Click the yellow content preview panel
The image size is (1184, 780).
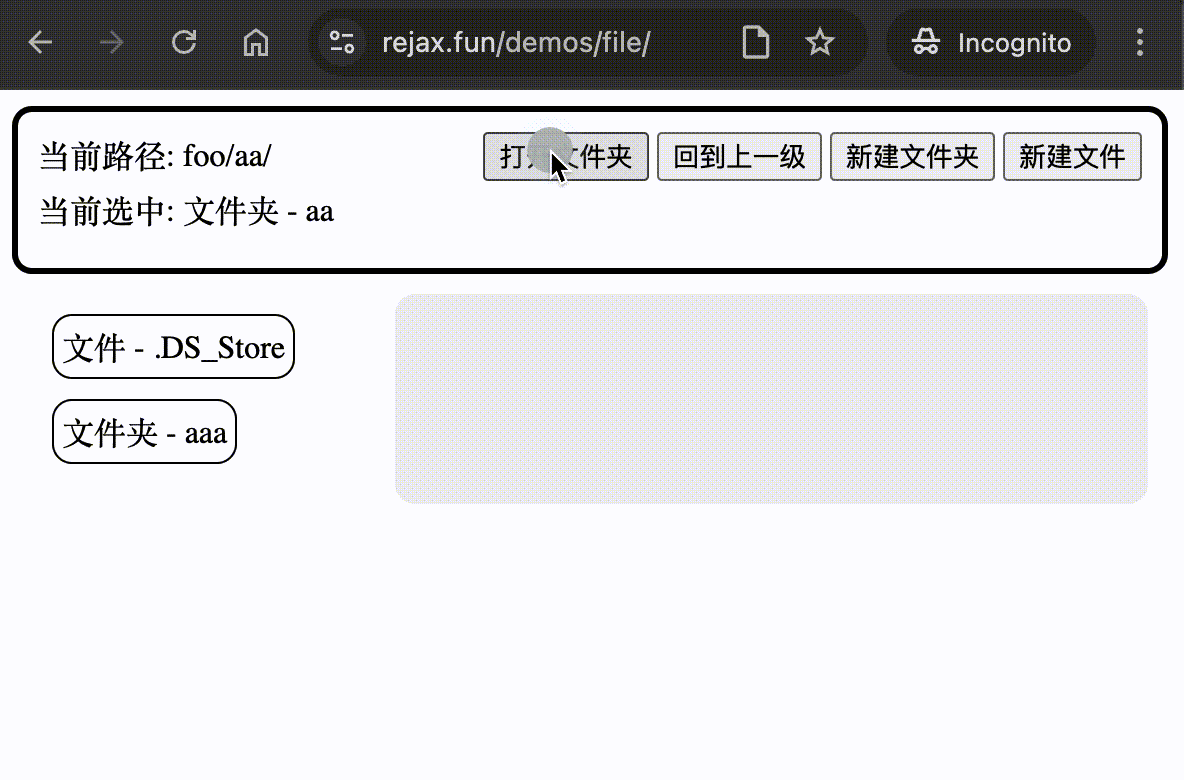(x=772, y=397)
